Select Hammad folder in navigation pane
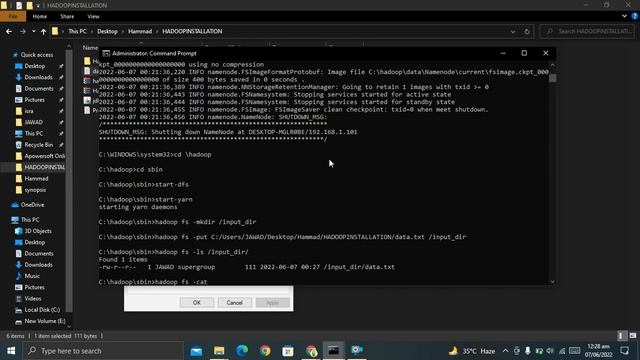 tap(36, 178)
